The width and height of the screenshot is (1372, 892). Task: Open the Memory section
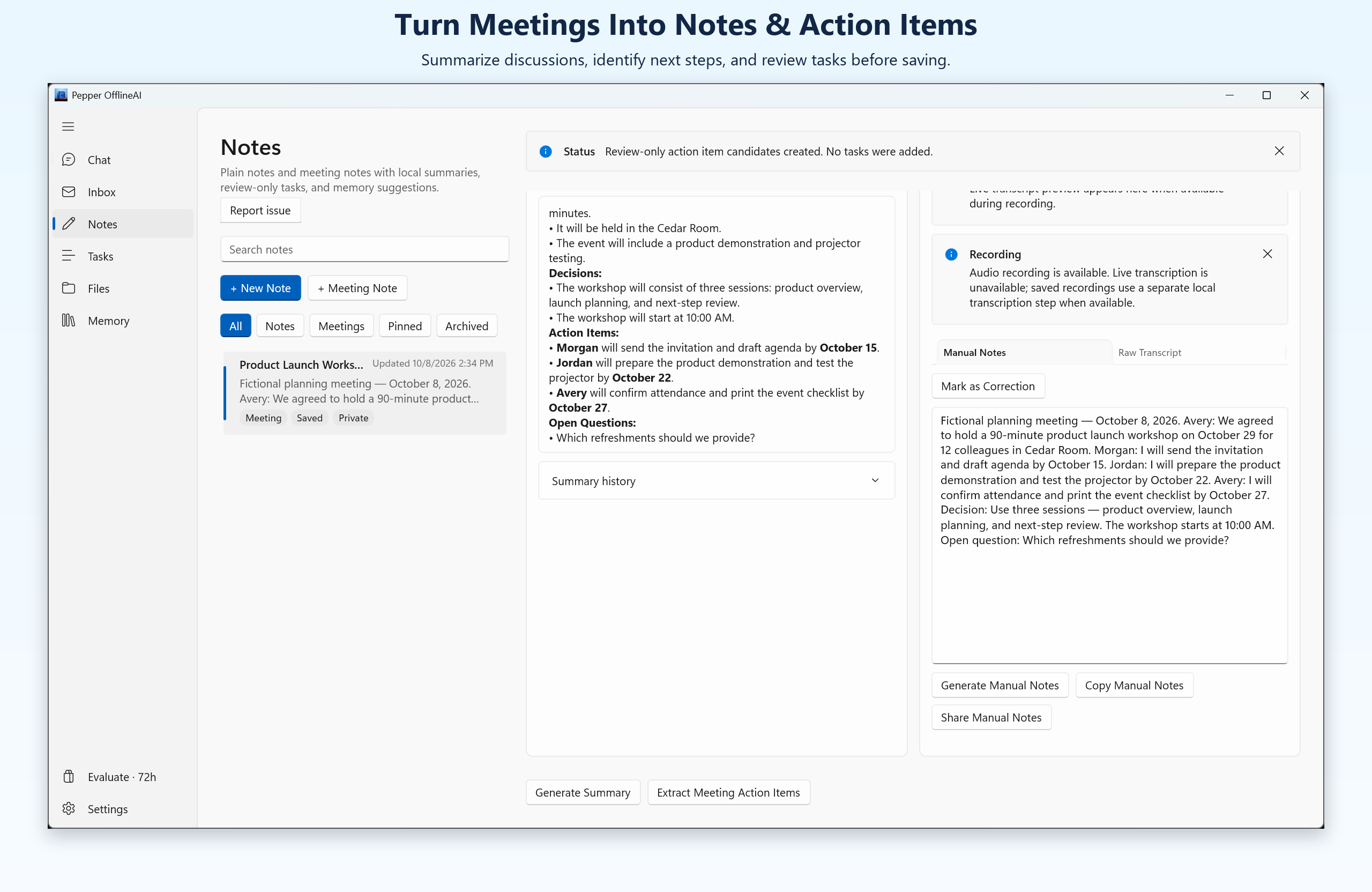tap(122, 321)
